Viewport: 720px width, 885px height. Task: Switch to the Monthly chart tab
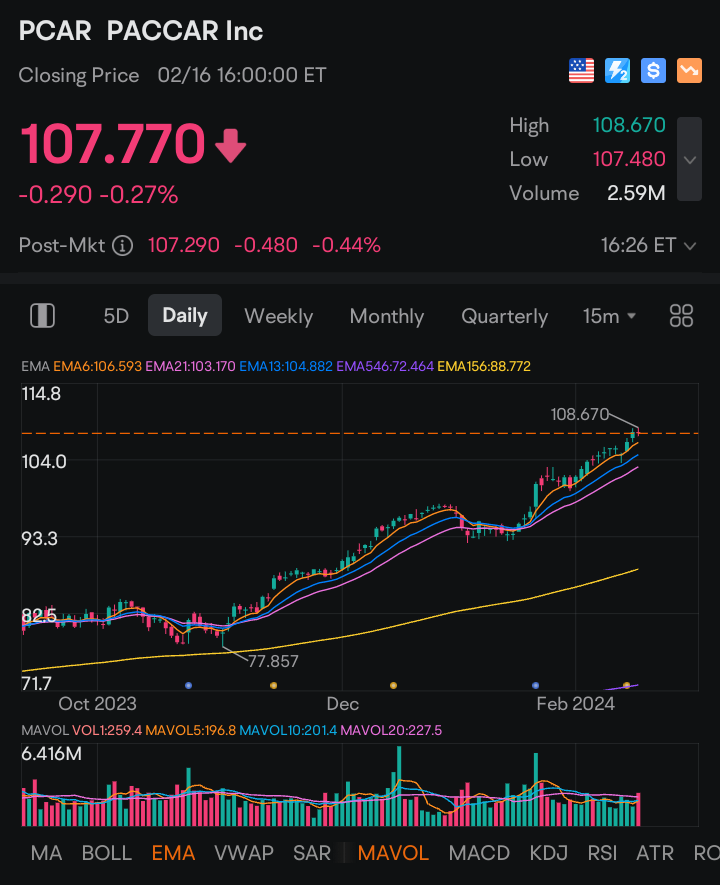(387, 316)
